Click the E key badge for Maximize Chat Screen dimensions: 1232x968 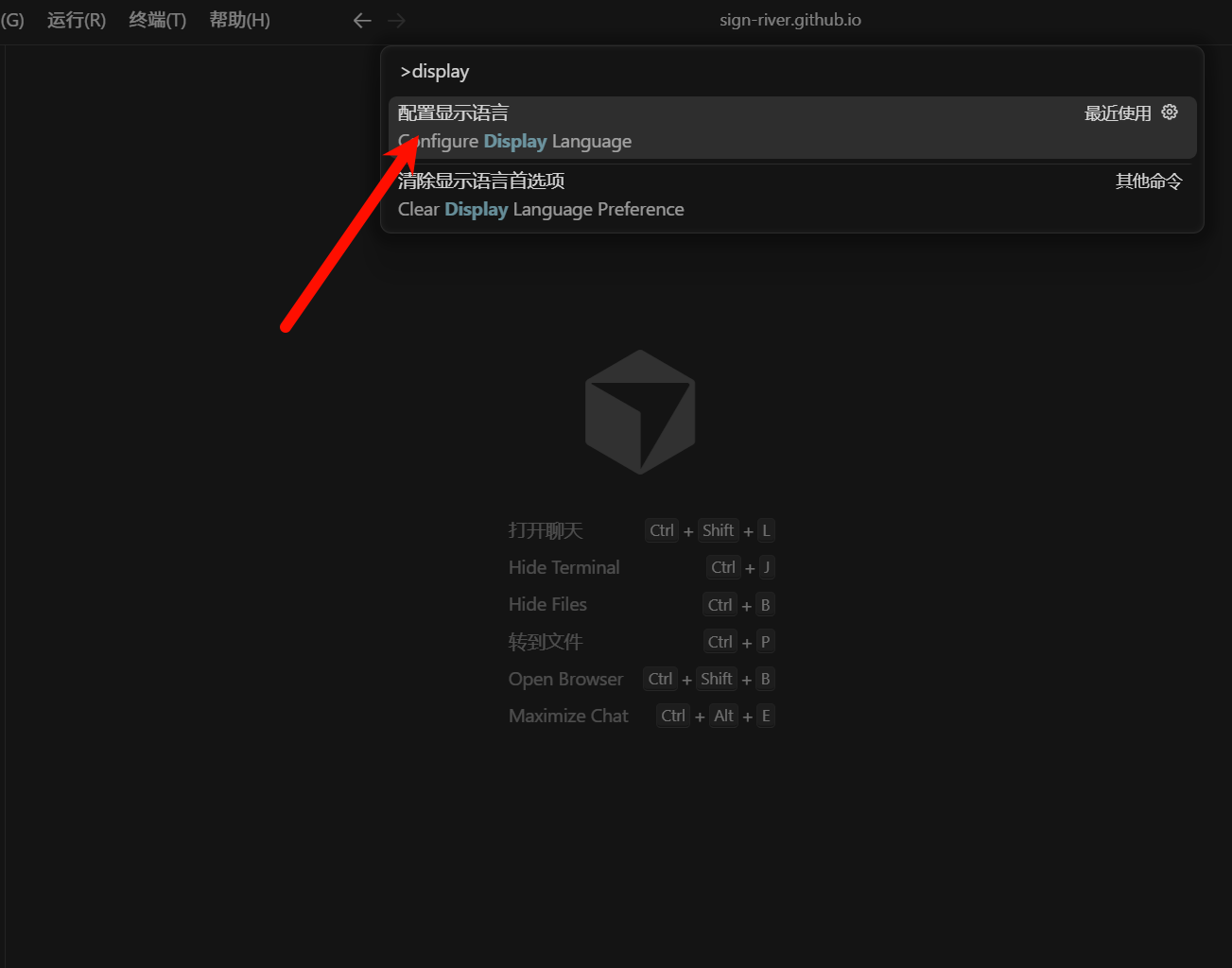pos(766,716)
